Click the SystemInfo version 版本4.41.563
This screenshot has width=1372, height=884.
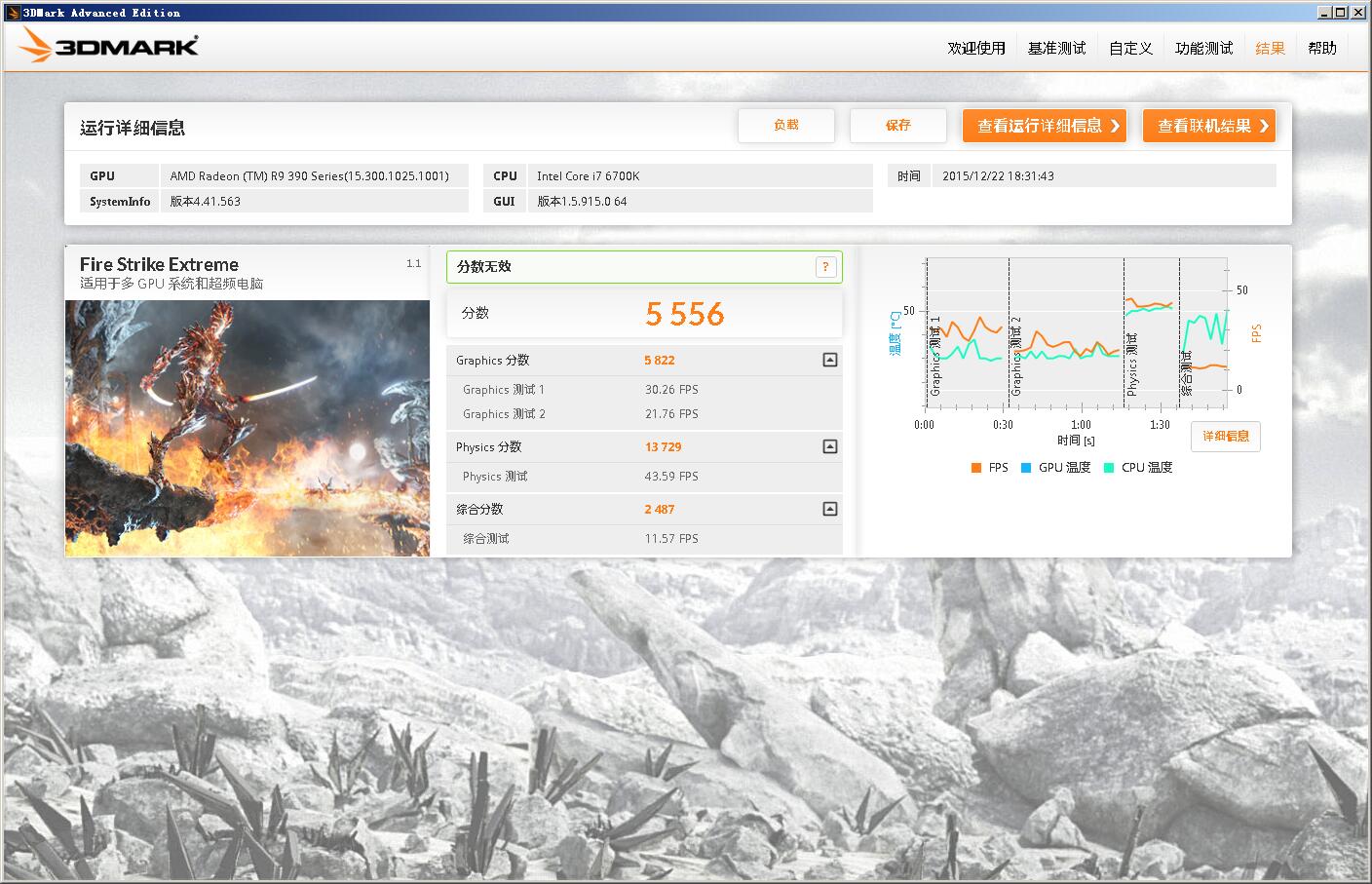[x=206, y=202]
